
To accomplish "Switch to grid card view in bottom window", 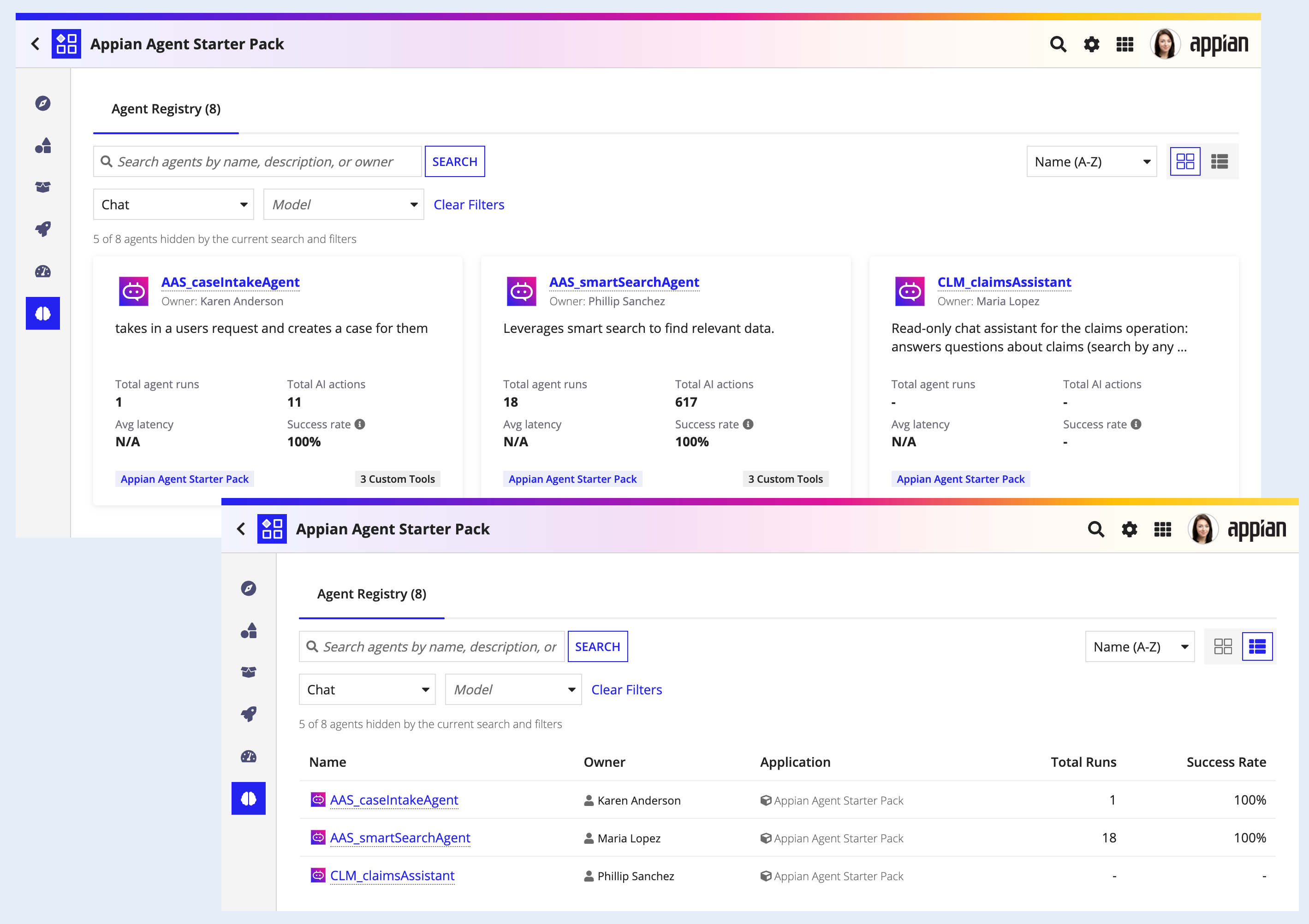I will (1223, 646).
